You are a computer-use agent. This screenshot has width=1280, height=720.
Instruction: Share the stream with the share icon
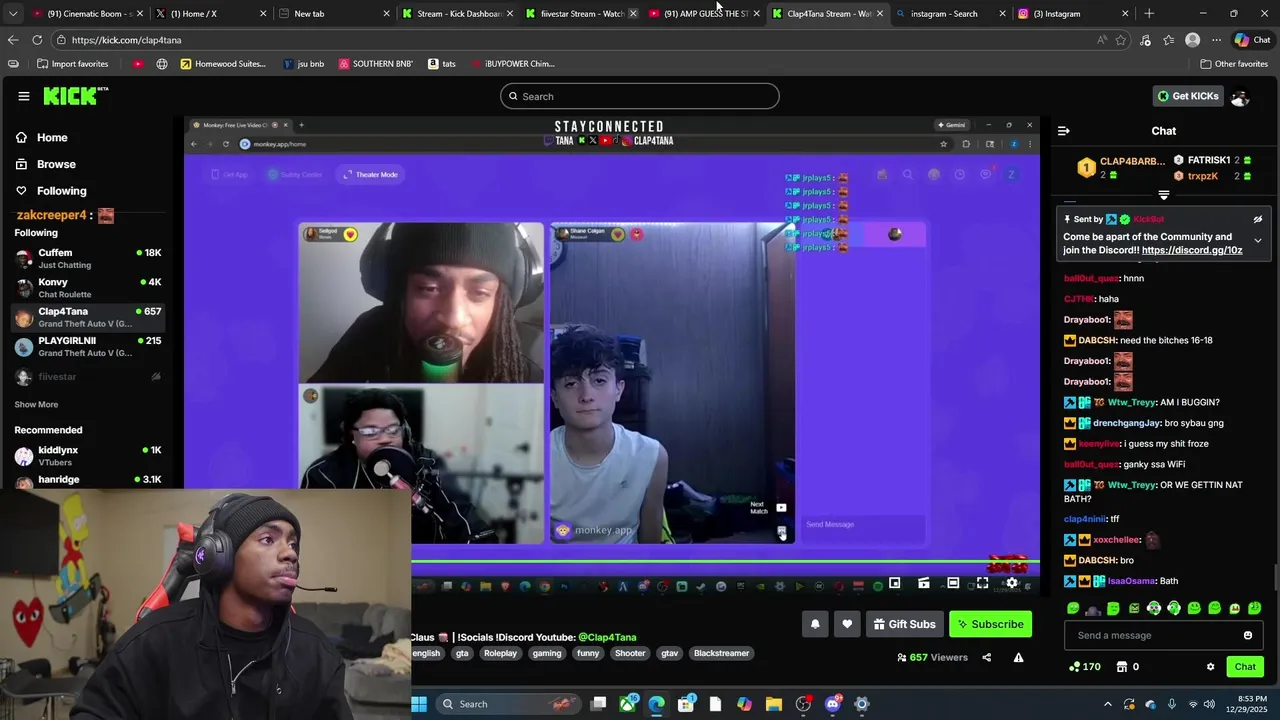click(987, 658)
